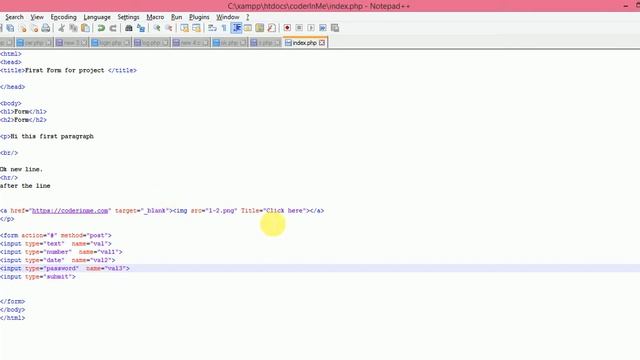
Task: Click the input type="number" line
Action: (x=61, y=252)
